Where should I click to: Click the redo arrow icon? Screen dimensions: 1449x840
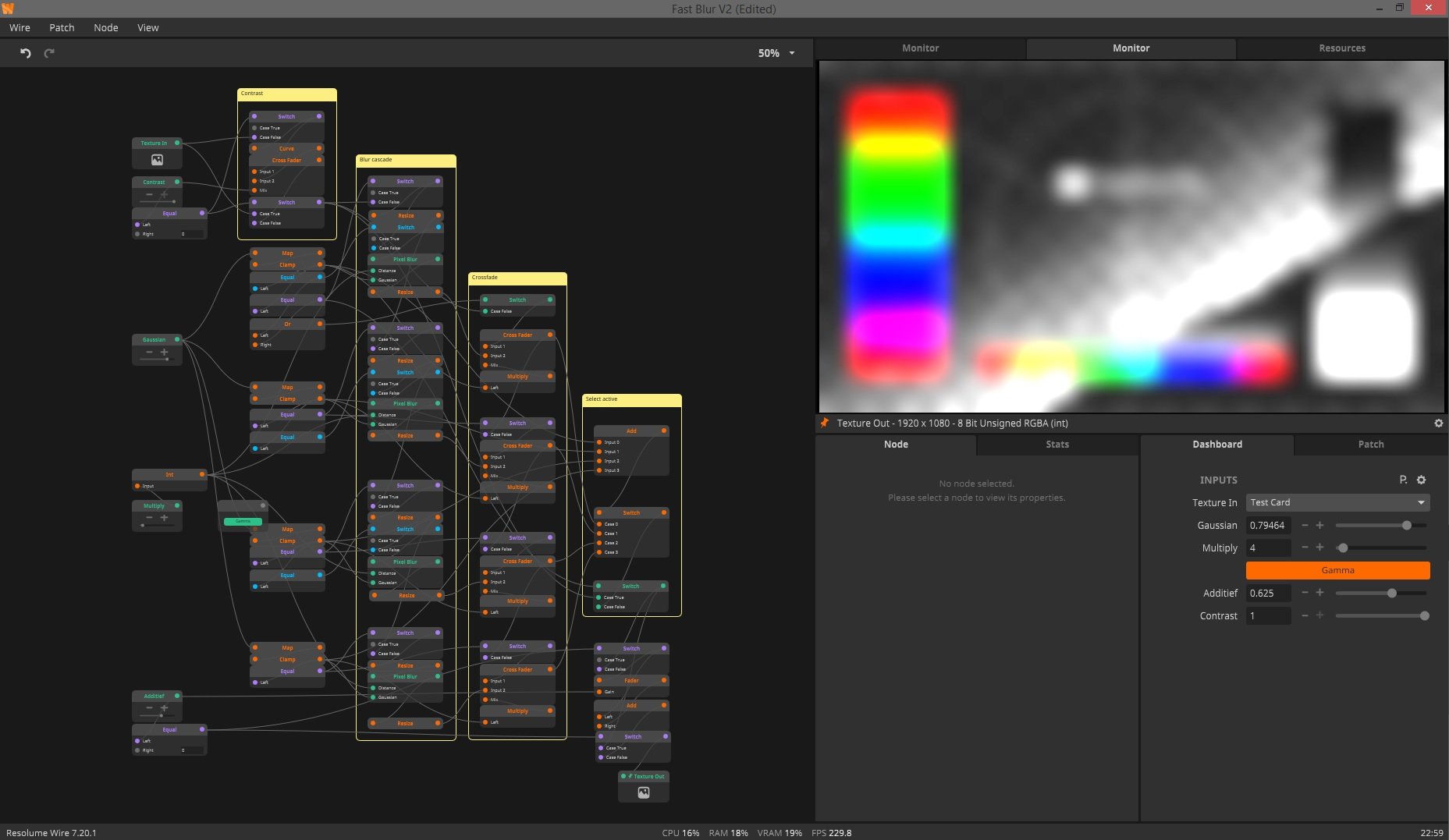click(49, 53)
